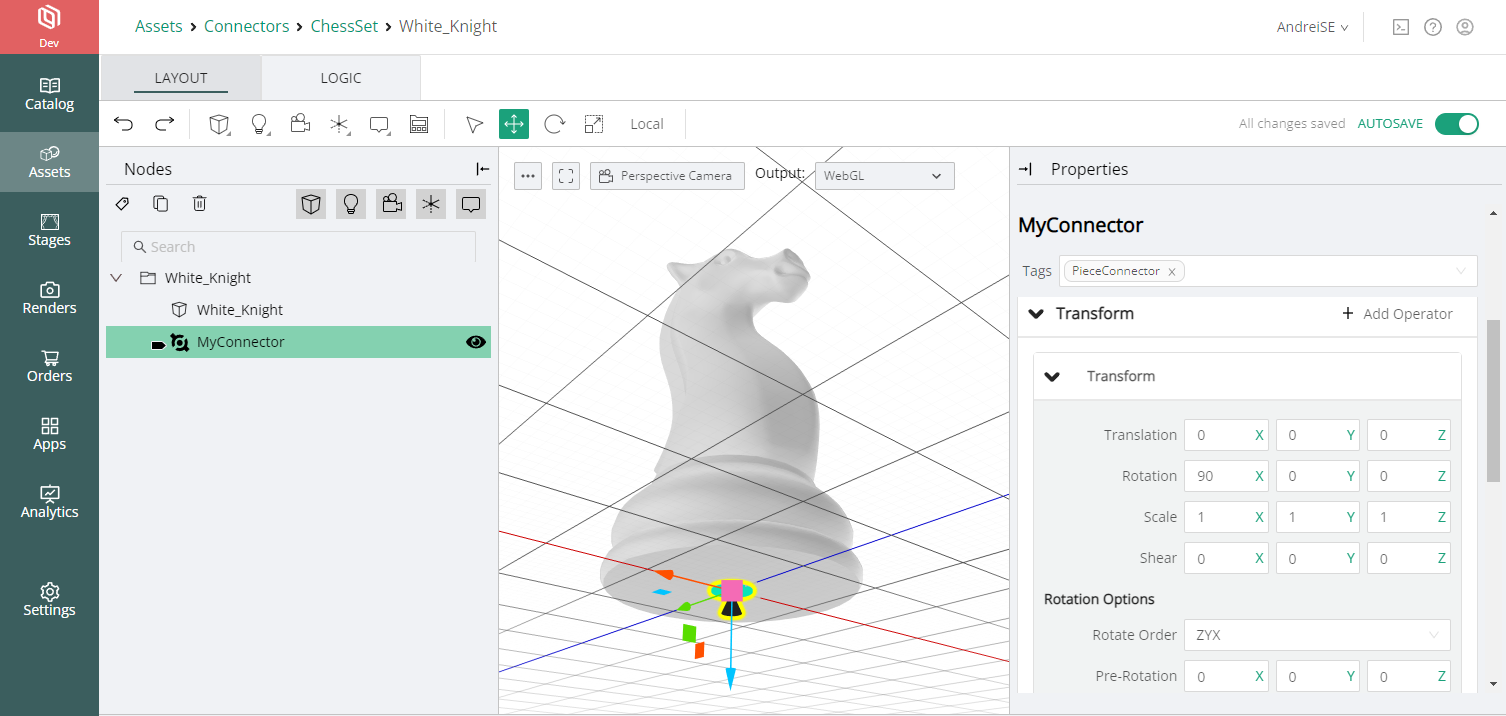Viewport: 1506px width, 716px height.
Task: Delete node with trash icon
Action: click(200, 204)
